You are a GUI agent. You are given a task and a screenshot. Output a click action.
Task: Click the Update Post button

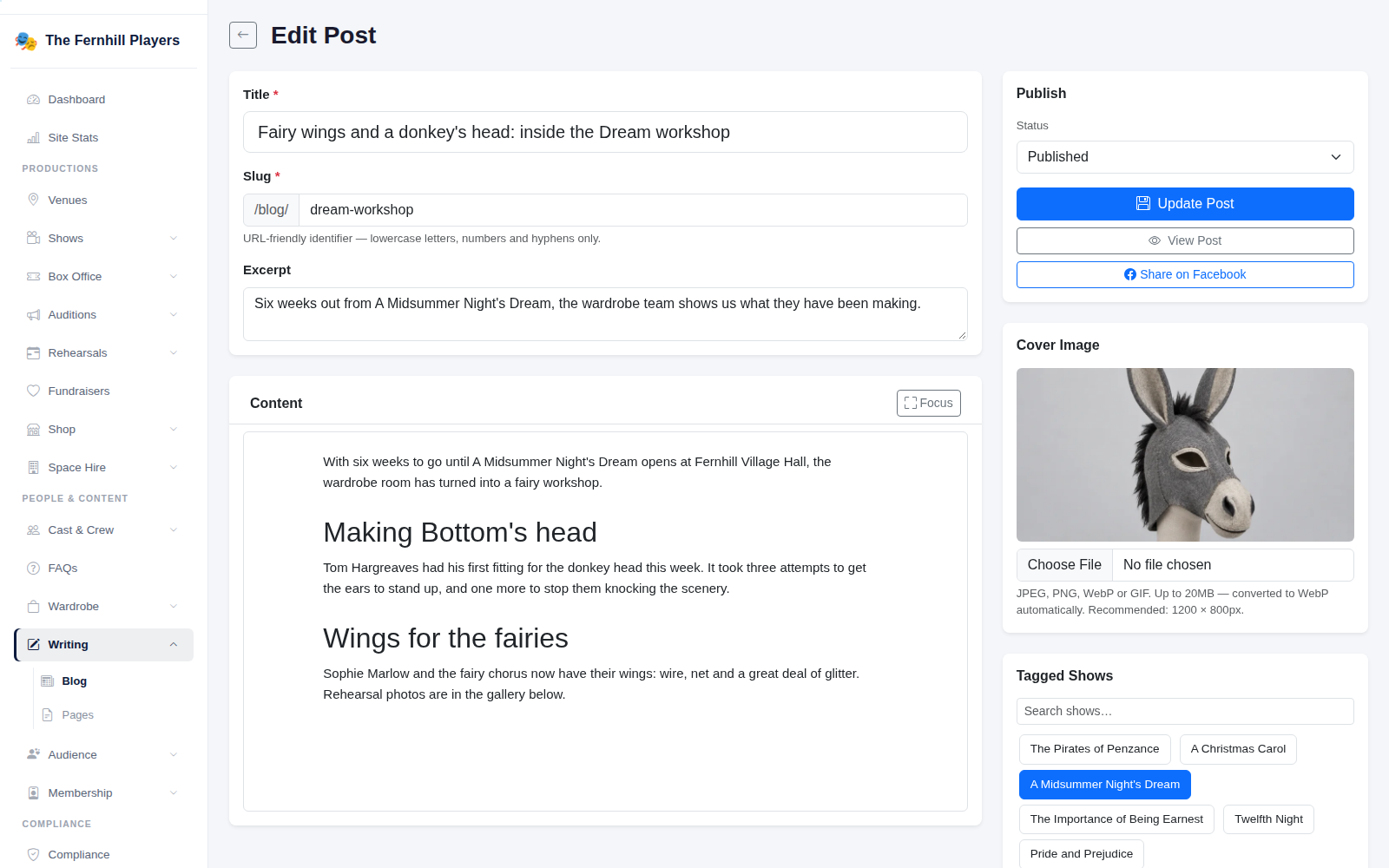(x=1185, y=204)
